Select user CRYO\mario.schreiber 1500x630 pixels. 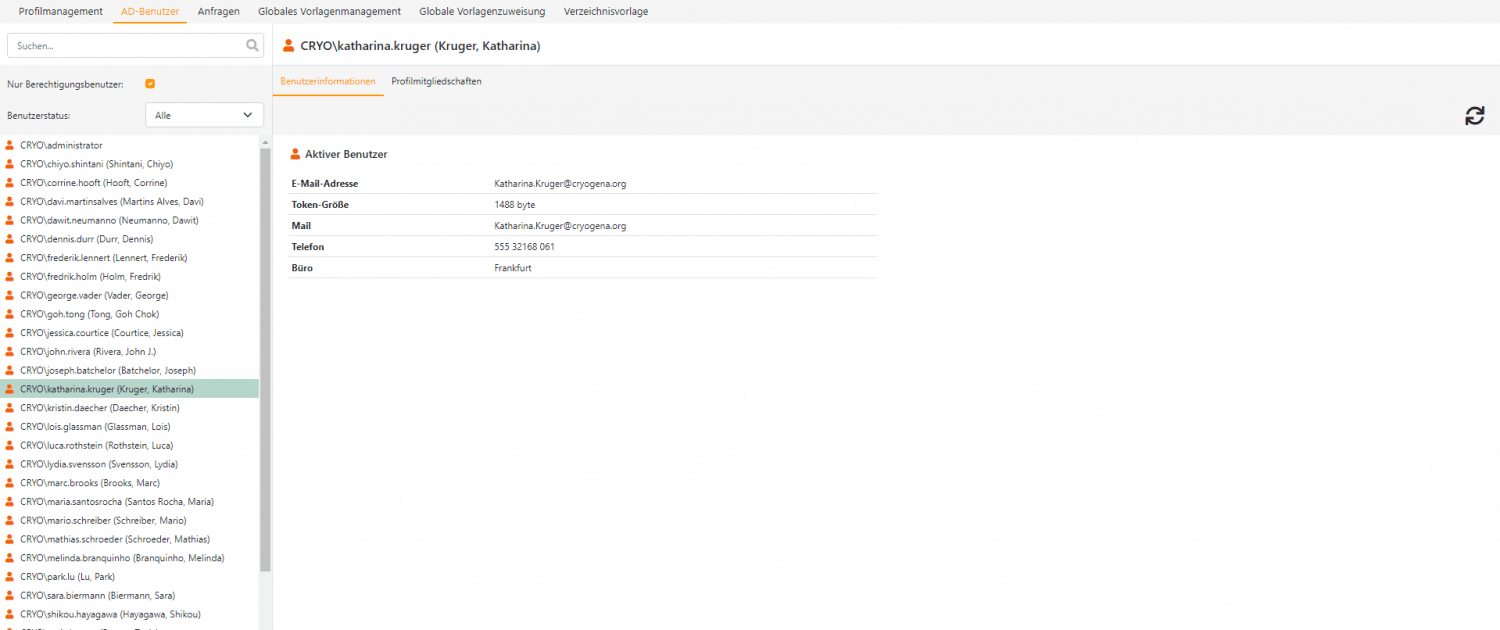pos(102,520)
